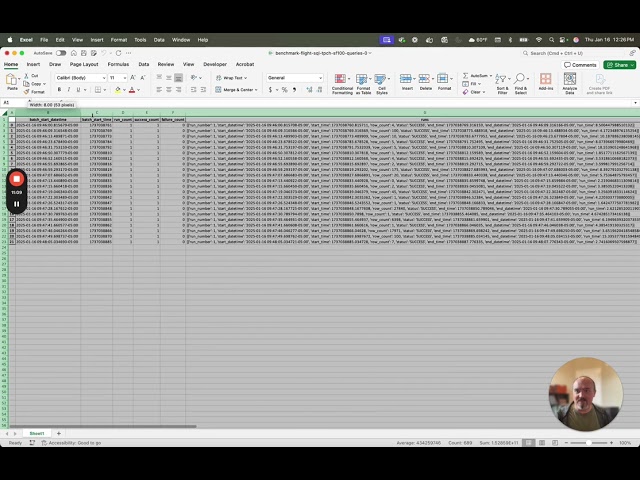Apply italic formatting

[69, 89]
